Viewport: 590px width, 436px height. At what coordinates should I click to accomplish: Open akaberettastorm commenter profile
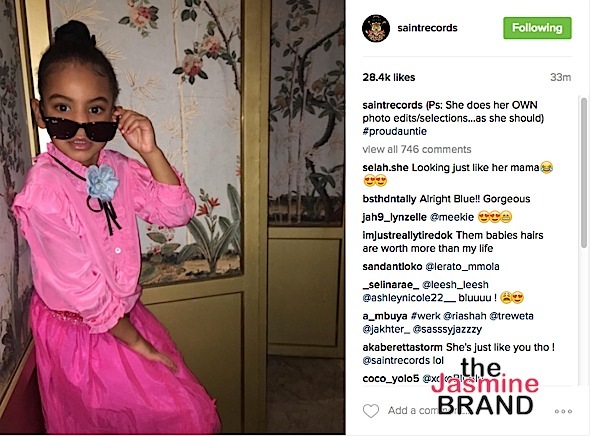[x=403, y=347]
